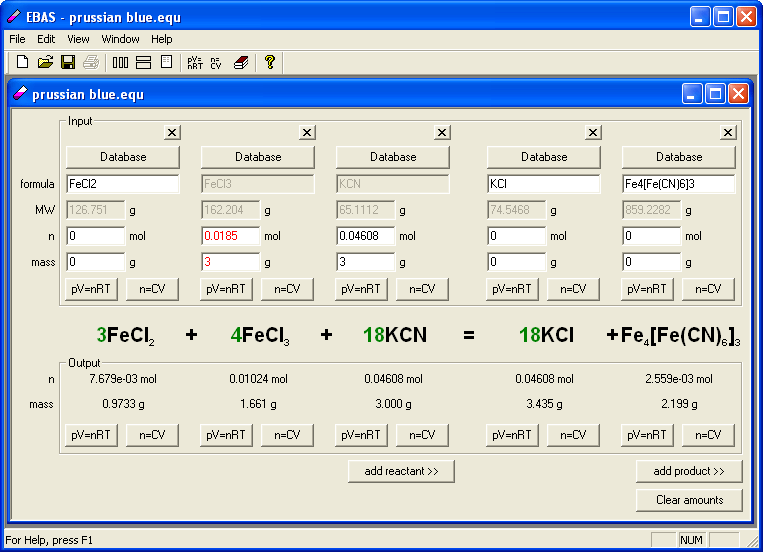763x552 pixels.
Task: Open the Edit menu
Action: [46, 39]
